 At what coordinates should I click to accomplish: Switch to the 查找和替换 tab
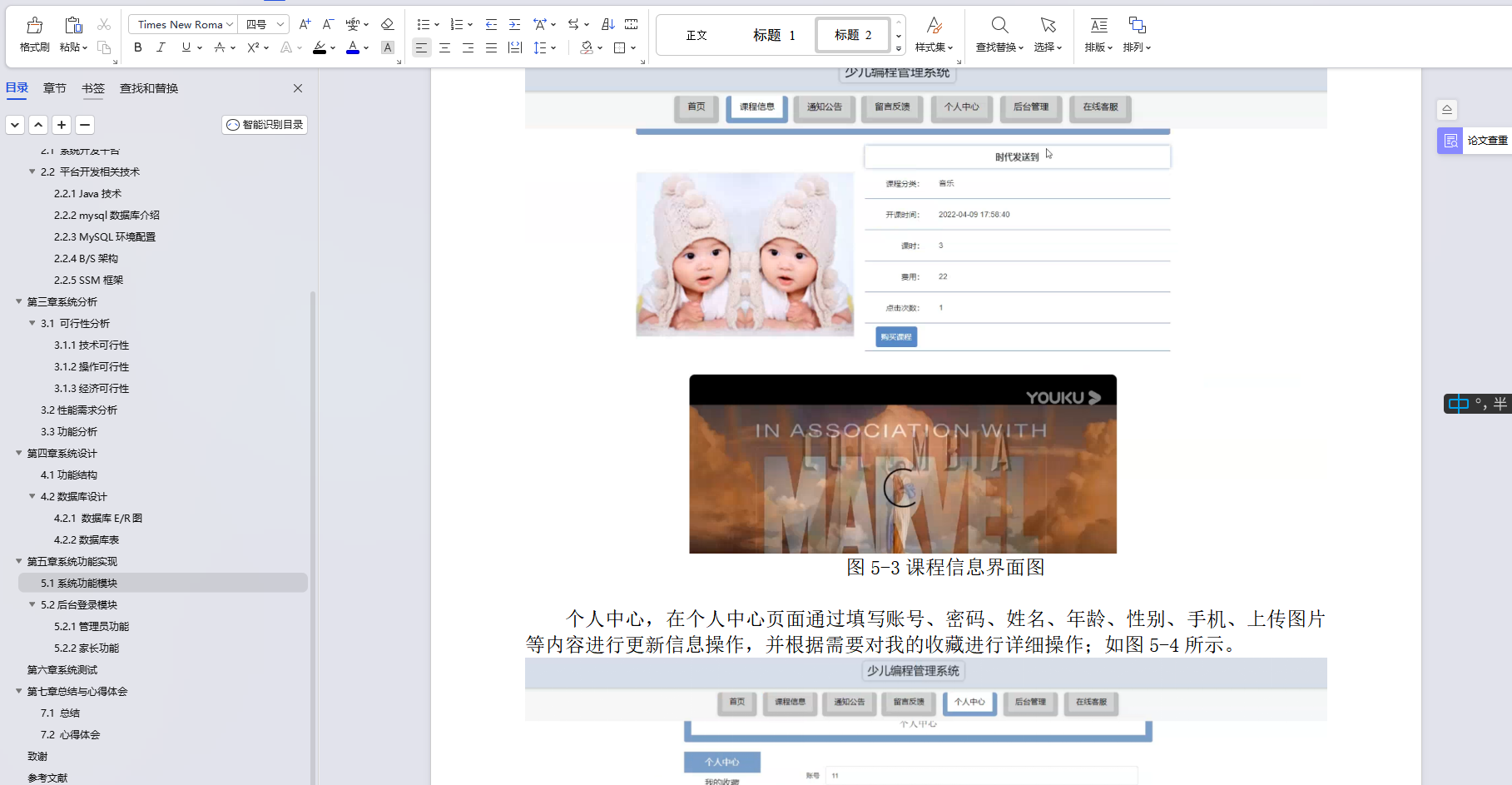[x=149, y=88]
